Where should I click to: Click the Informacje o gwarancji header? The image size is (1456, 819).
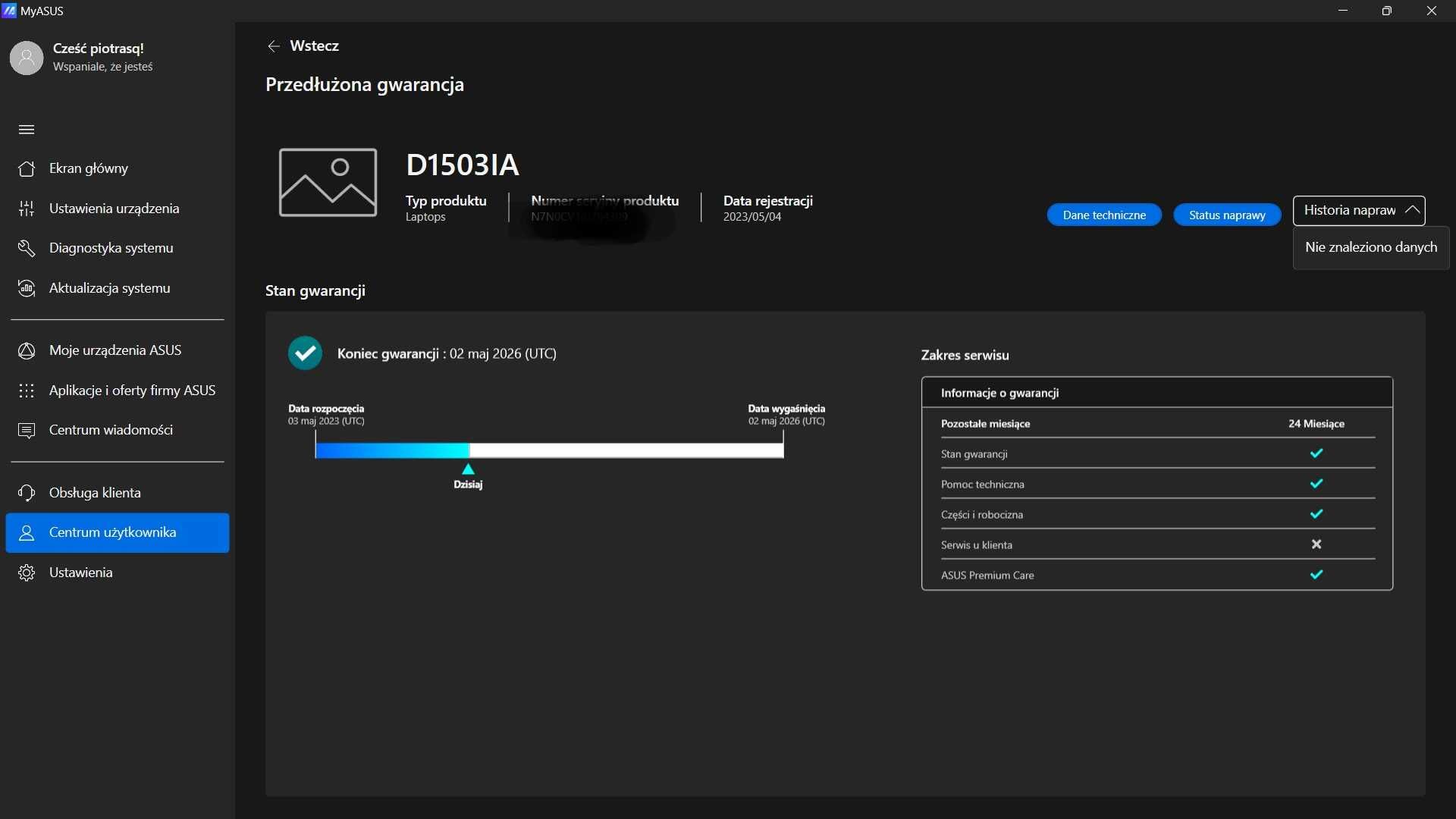point(999,393)
